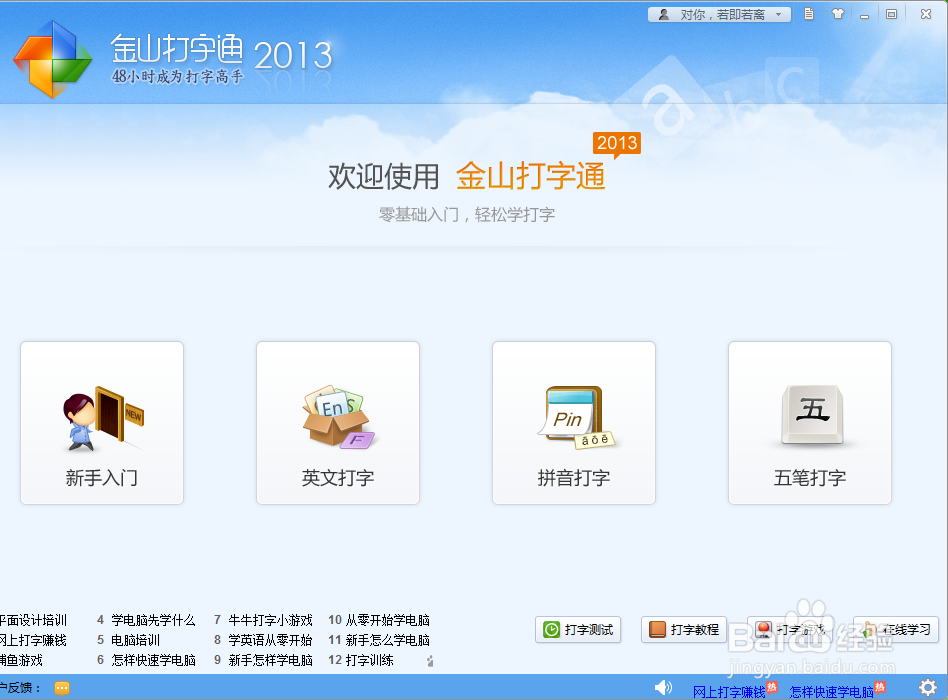Image resolution: width=948 pixels, height=700 pixels.
Task: Open the 平面设计培训 link
Action: tap(33, 620)
